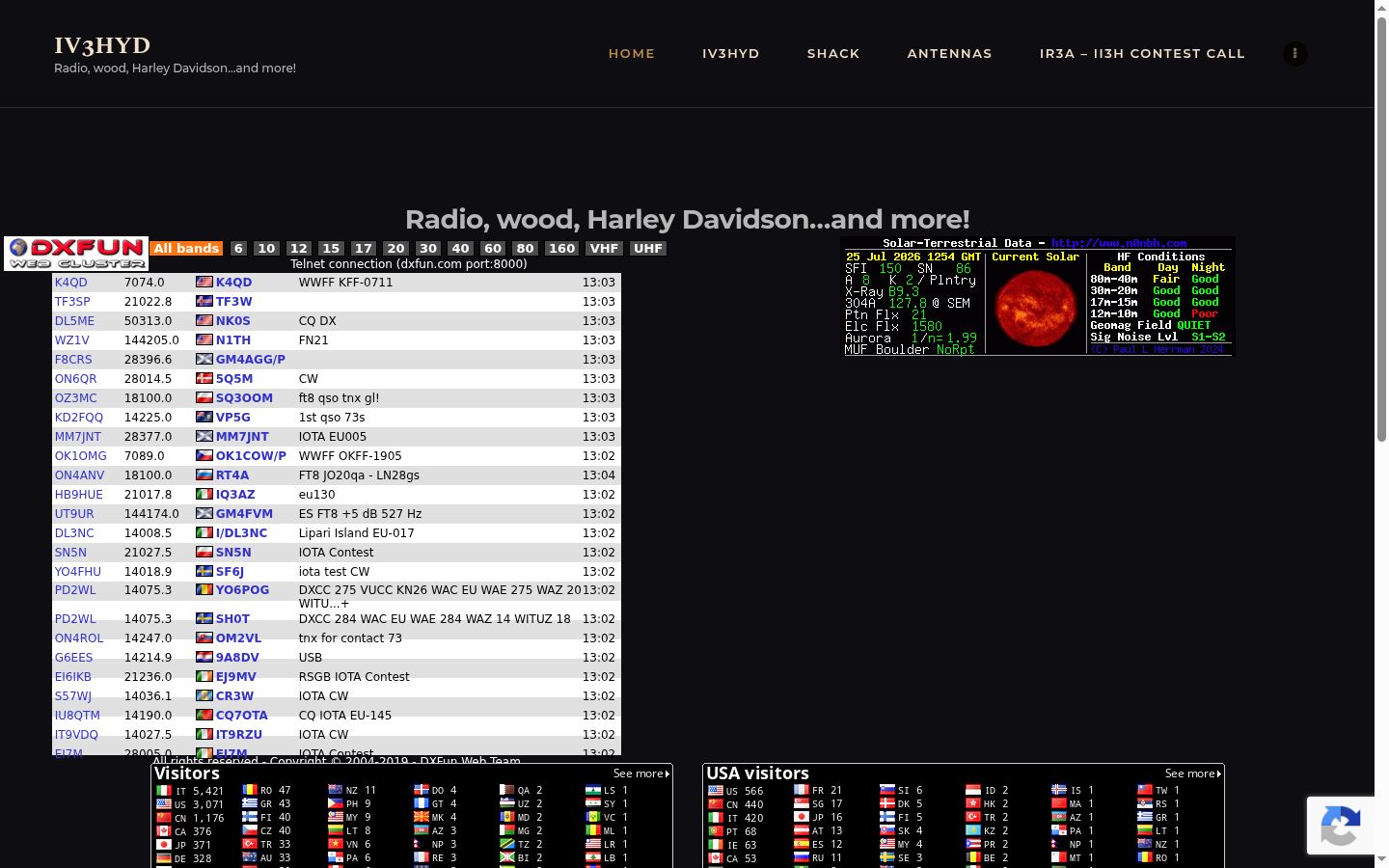Click the flag icon beside OK1COW/P
This screenshot has height=868, width=1389.
pos(204,456)
